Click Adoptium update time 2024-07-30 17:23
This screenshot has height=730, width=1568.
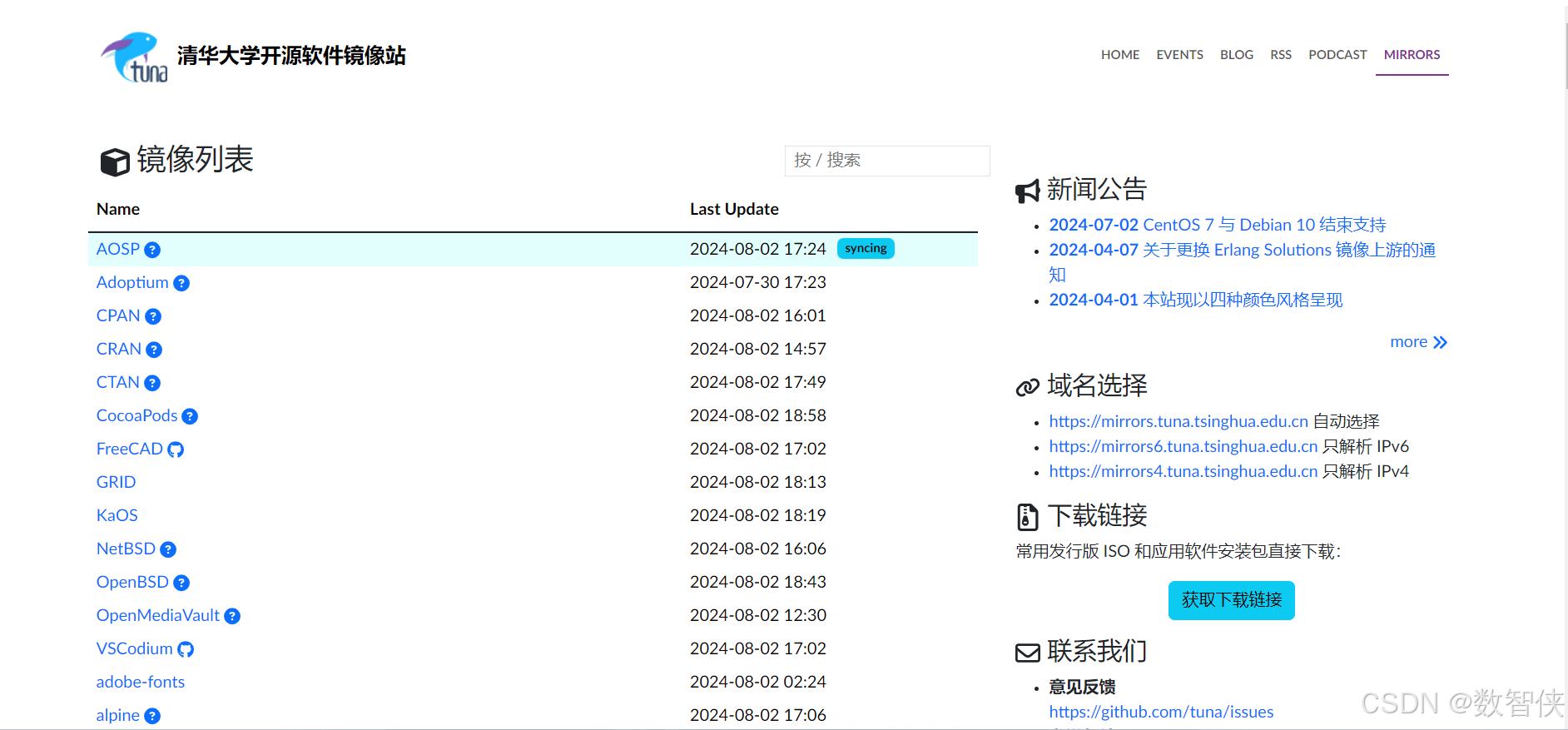758,282
